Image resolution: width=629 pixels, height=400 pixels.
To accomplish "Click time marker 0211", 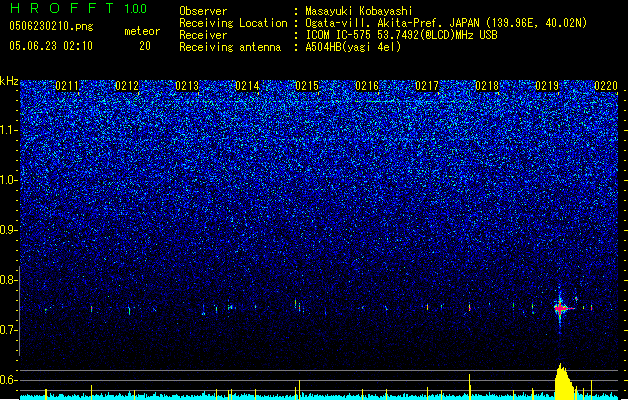I will [x=67, y=86].
